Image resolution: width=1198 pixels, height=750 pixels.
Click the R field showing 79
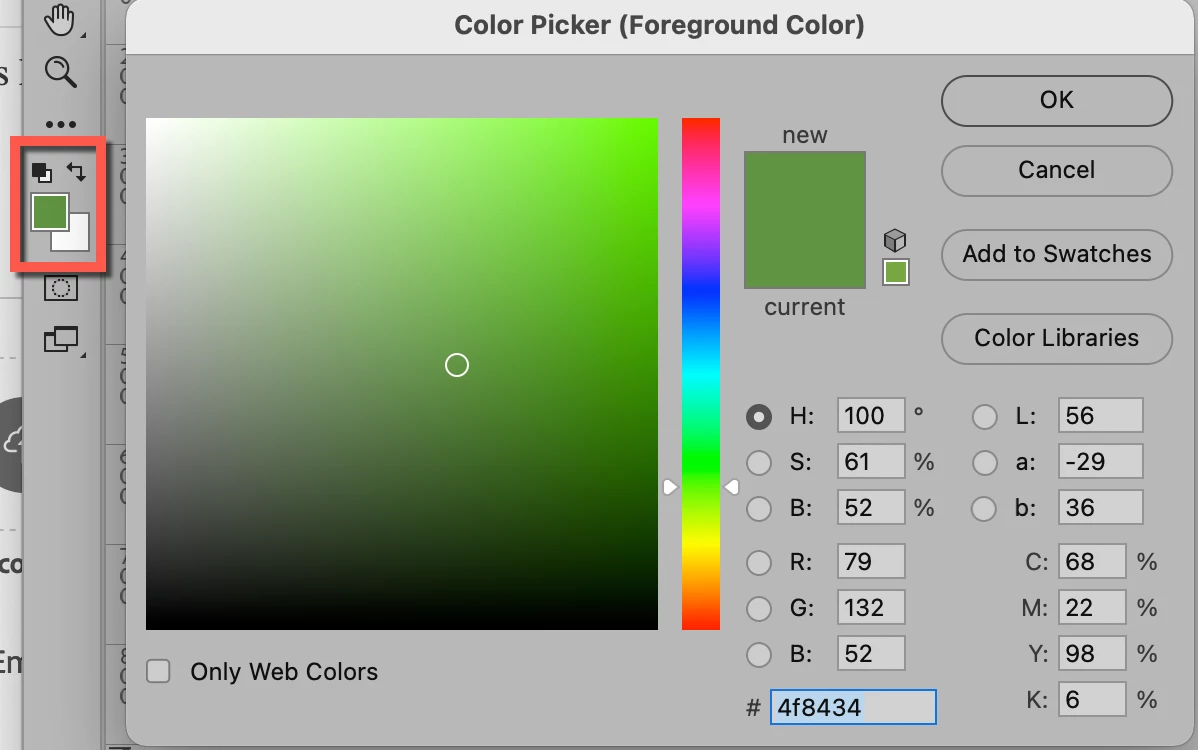click(x=871, y=561)
